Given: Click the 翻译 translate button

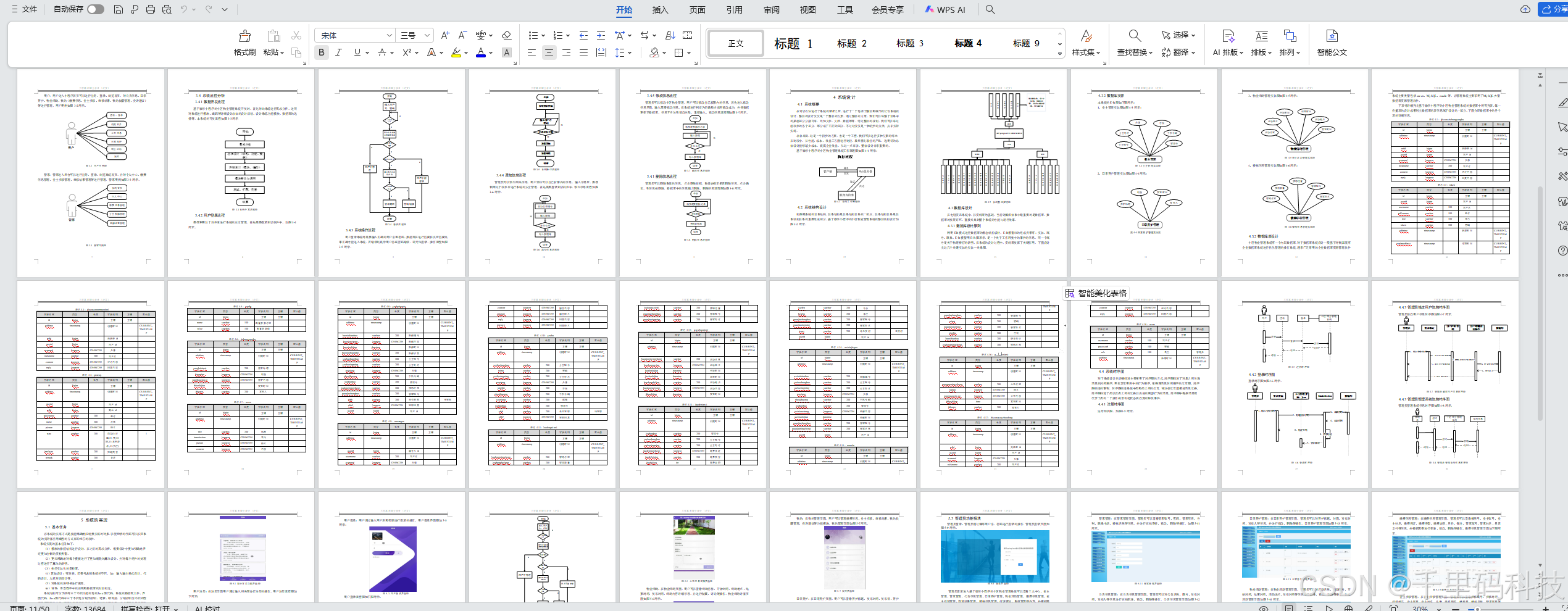Looking at the screenshot, I should pyautogui.click(x=1178, y=52).
